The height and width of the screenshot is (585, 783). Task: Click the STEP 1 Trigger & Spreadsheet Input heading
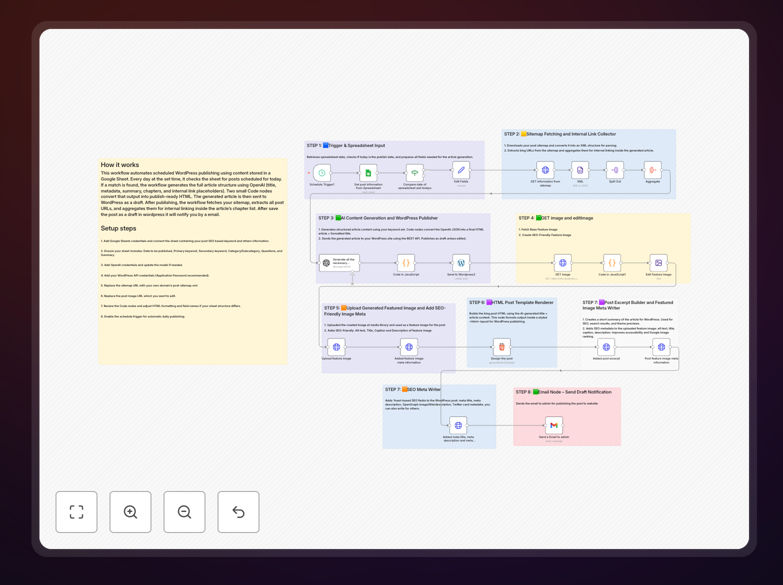pyautogui.click(x=346, y=145)
